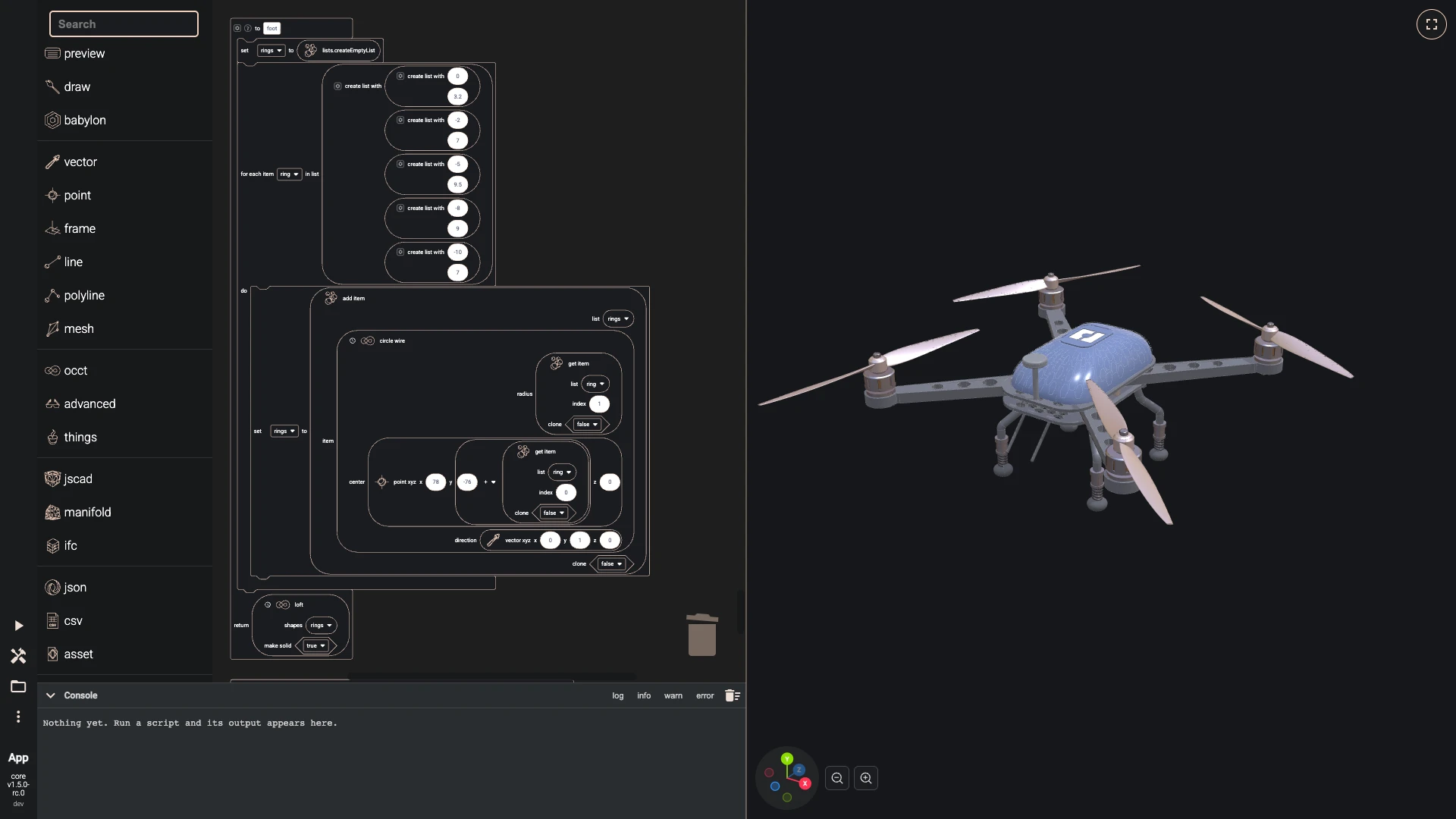Open the mesh category
Viewport: 1456px width, 819px height.
coord(70,328)
